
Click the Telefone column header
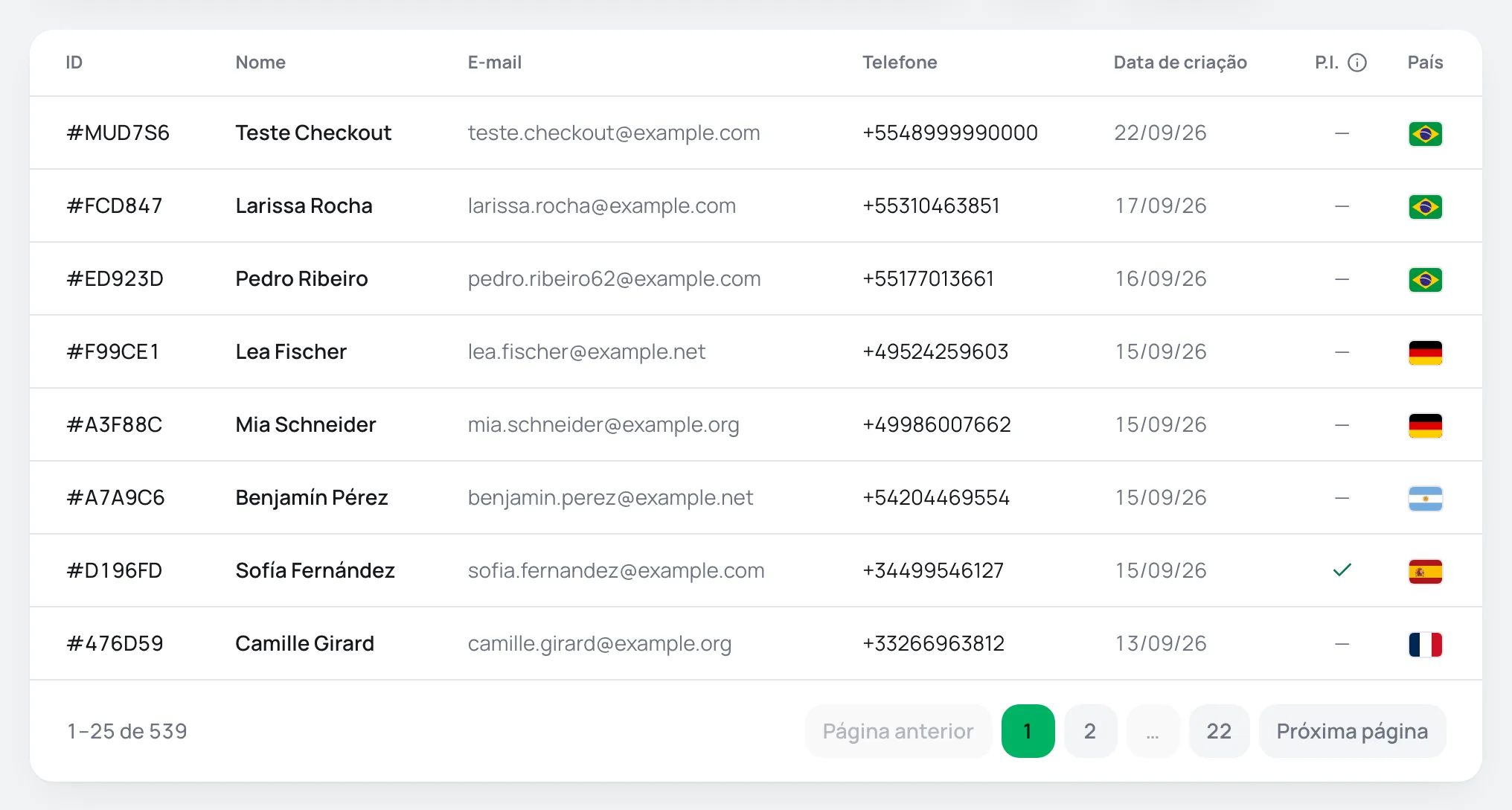click(900, 63)
